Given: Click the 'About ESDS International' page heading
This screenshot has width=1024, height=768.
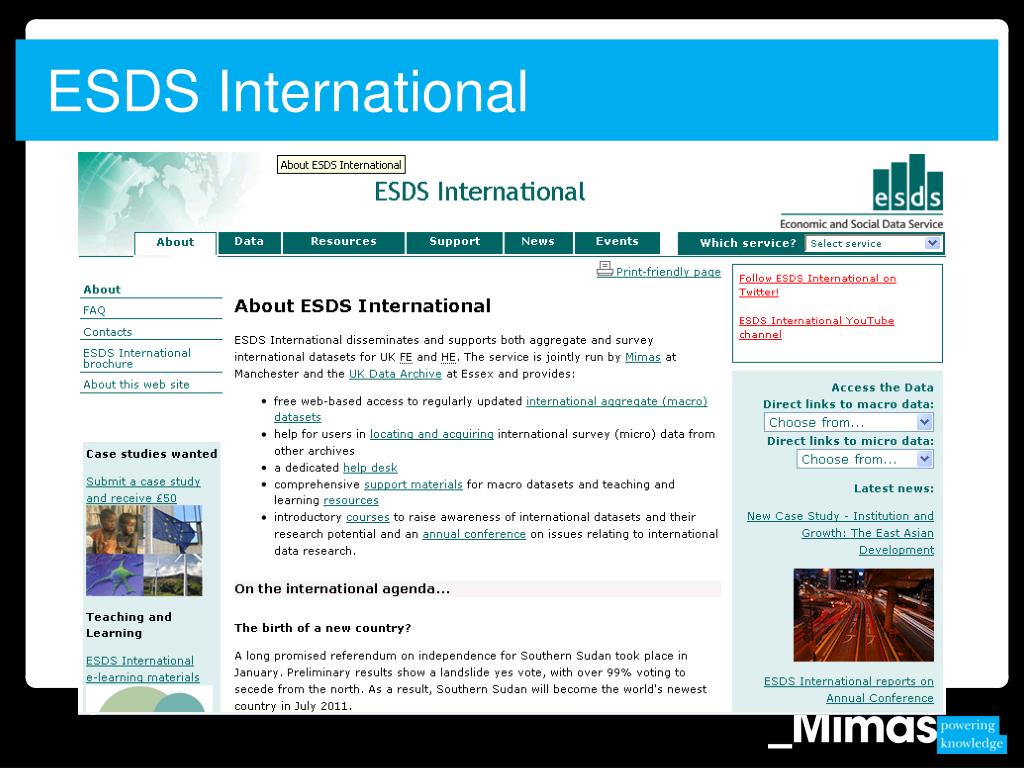Looking at the screenshot, I should 362,306.
